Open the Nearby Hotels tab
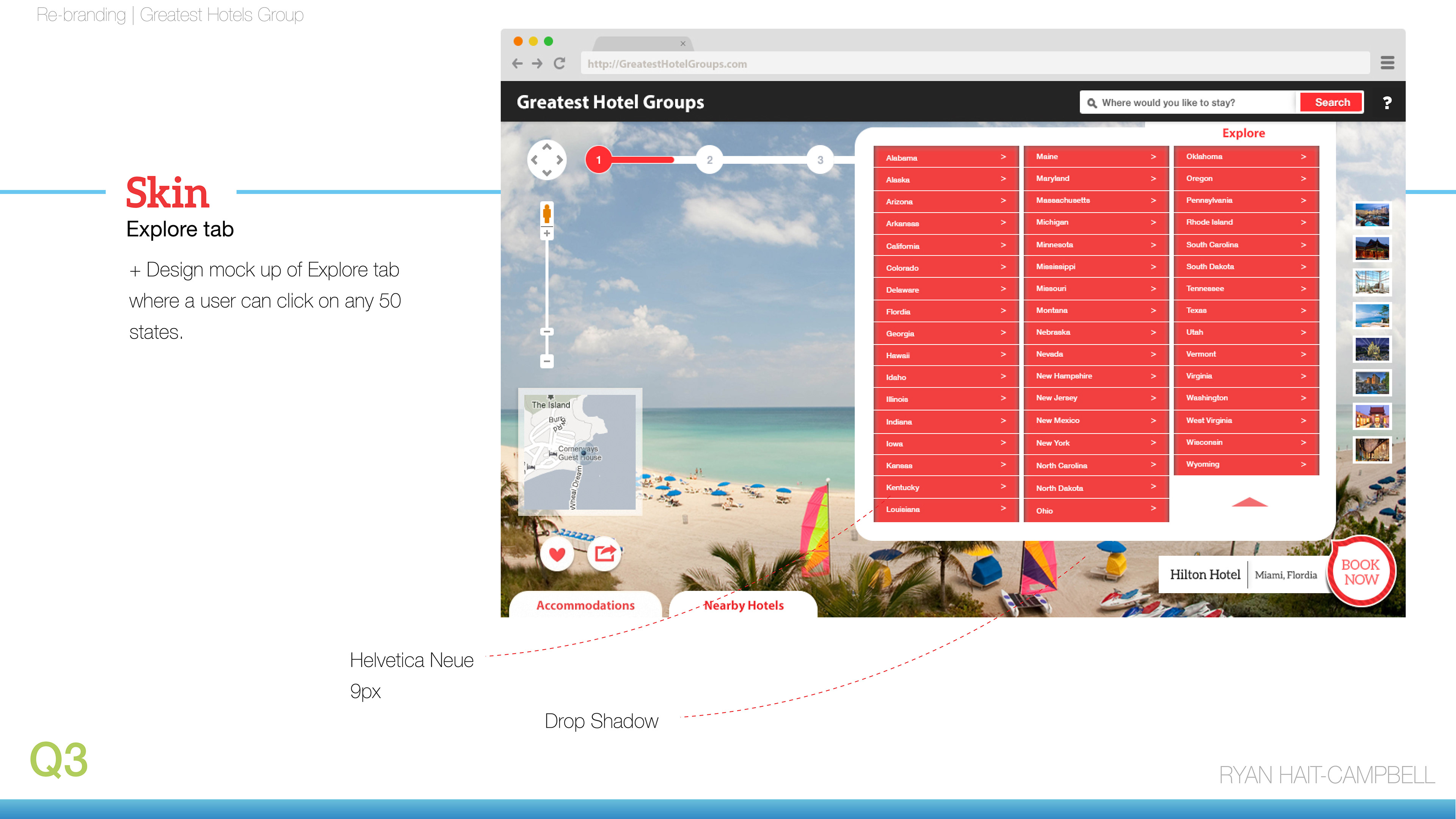The image size is (1456, 819). click(743, 605)
